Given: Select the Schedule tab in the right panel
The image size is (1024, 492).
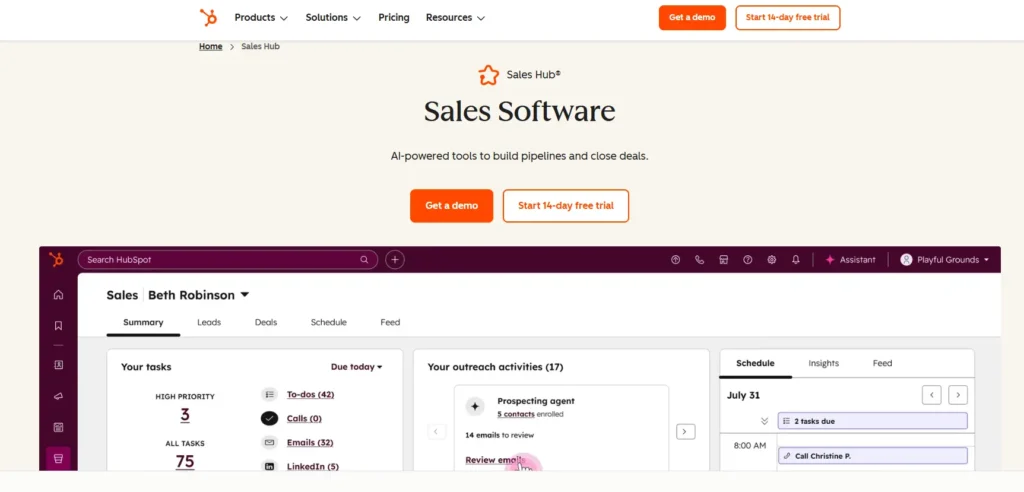Looking at the screenshot, I should point(756,363).
